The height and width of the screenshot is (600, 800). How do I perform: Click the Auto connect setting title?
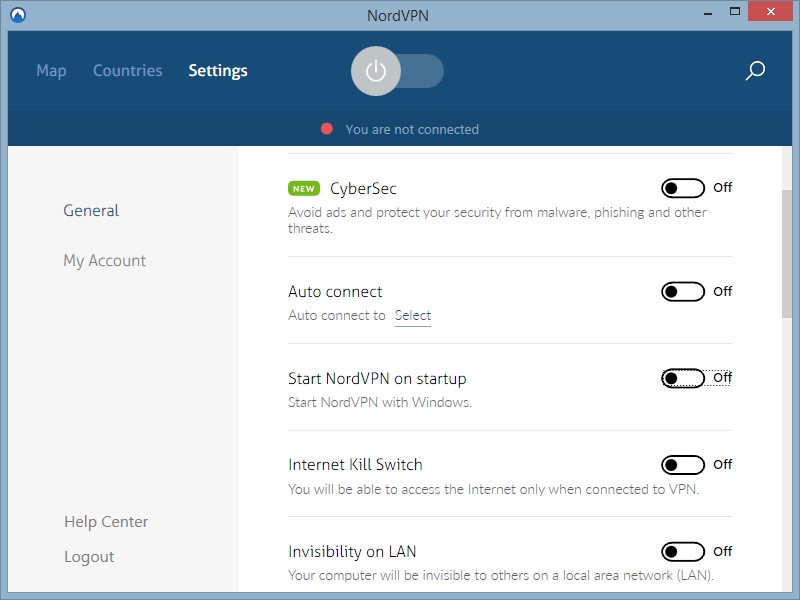pyautogui.click(x=335, y=291)
